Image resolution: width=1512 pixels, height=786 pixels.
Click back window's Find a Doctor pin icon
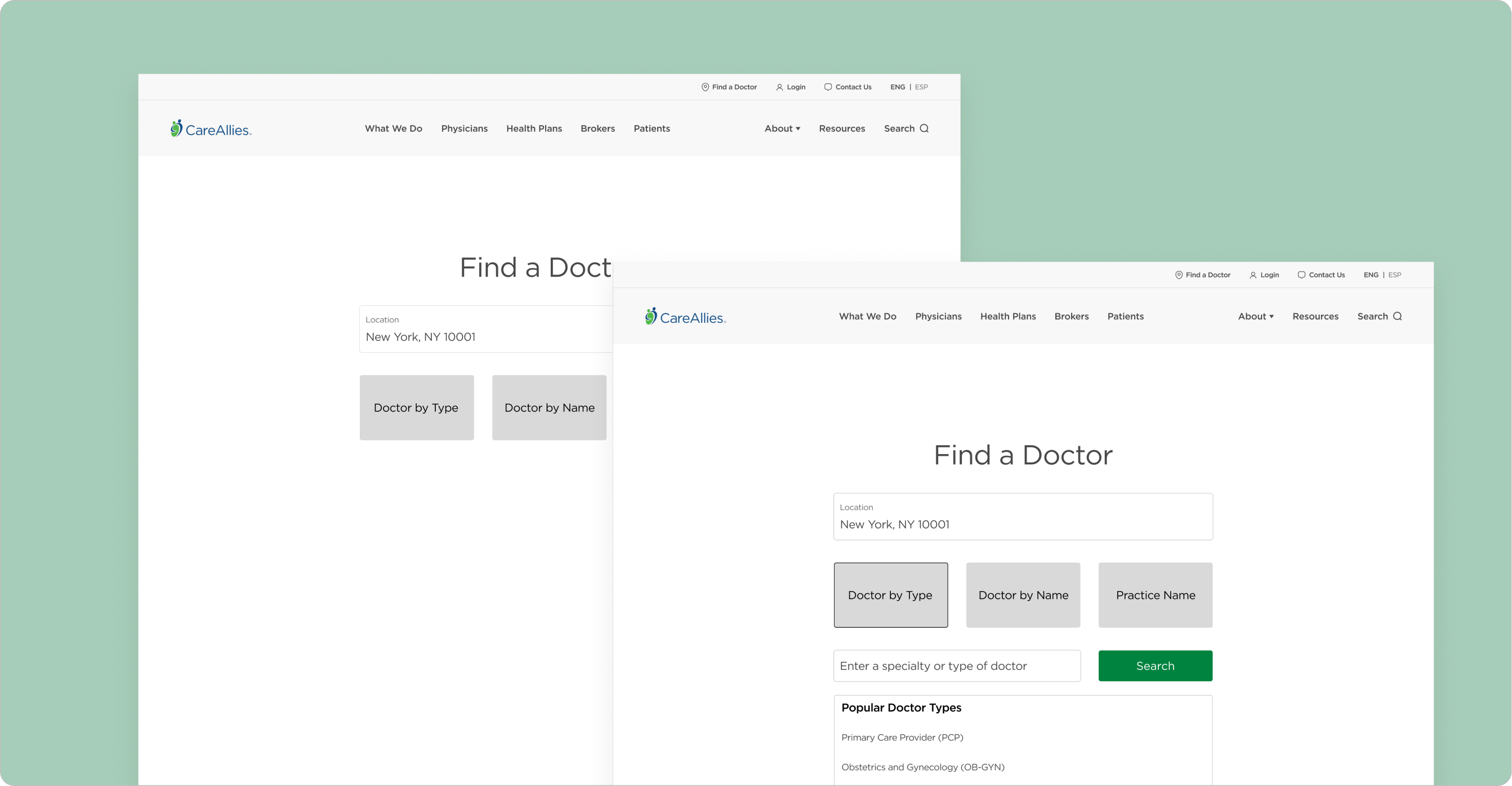705,87
